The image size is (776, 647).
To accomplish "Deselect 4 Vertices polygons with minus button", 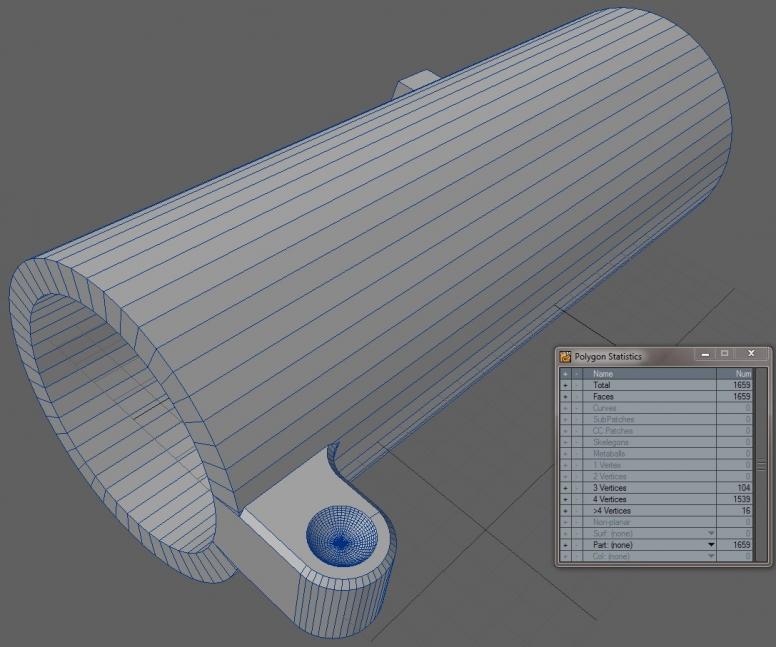I will pos(576,499).
